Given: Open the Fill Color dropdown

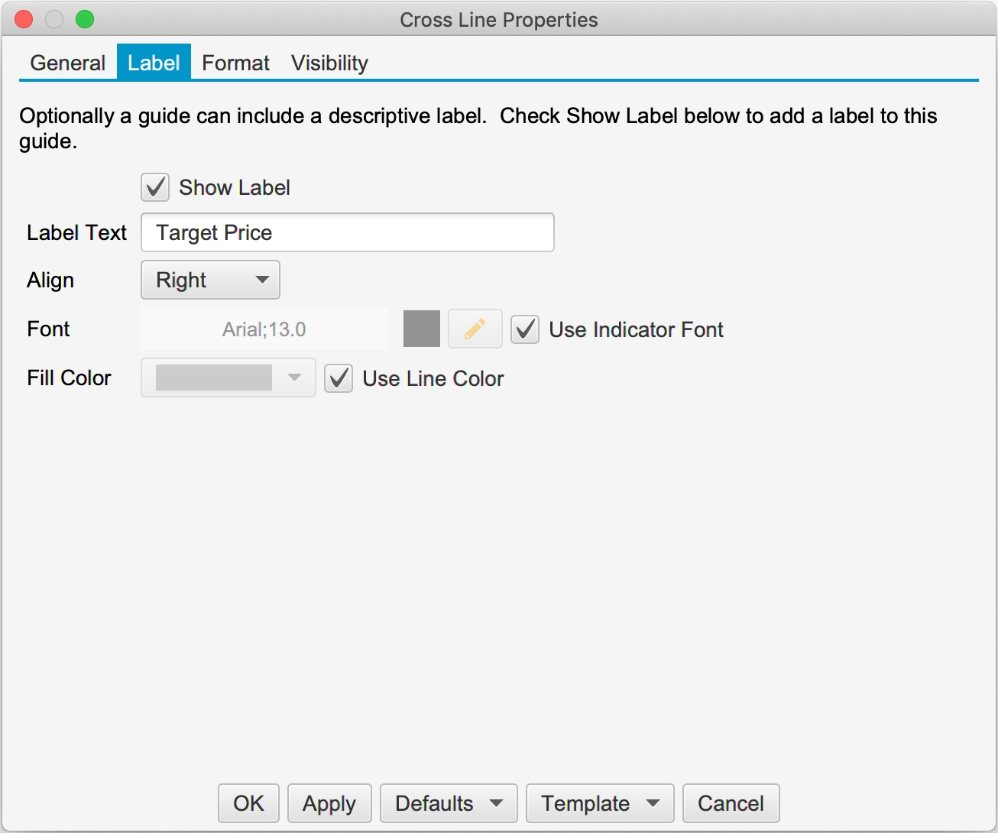Looking at the screenshot, I should coord(228,378).
